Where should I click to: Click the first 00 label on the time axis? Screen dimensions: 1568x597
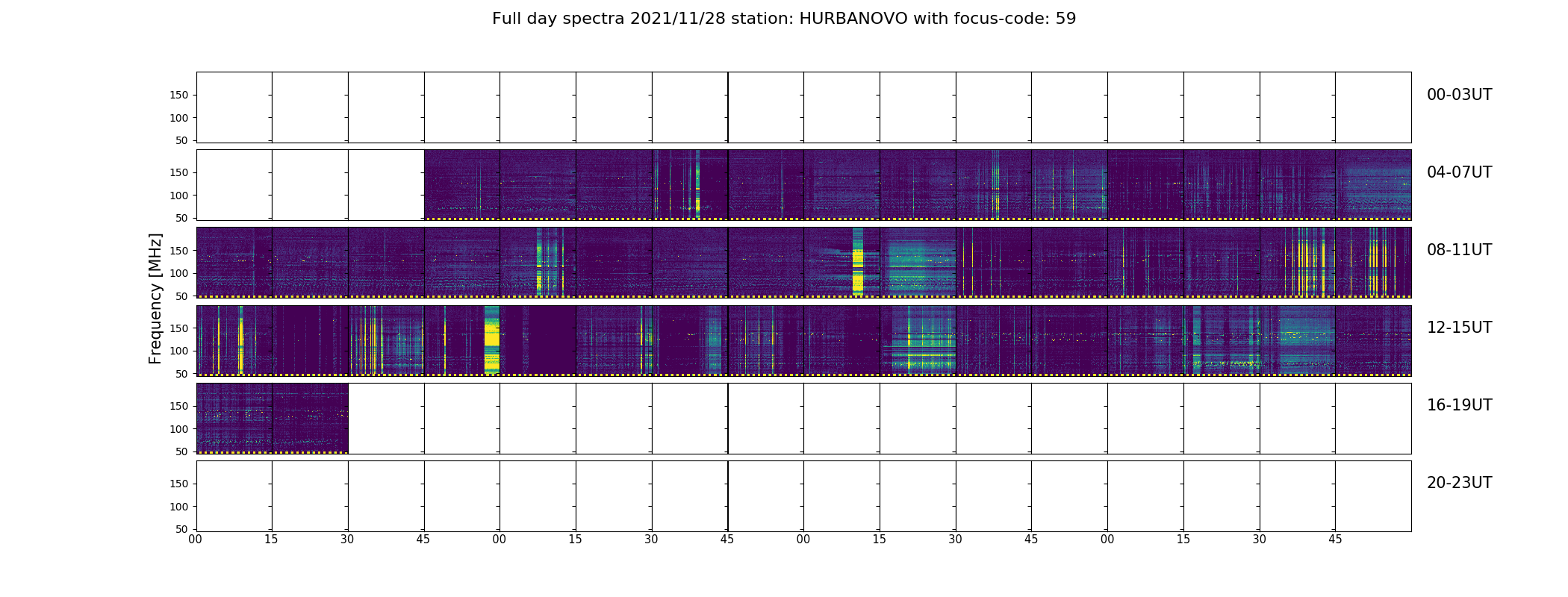coord(196,539)
